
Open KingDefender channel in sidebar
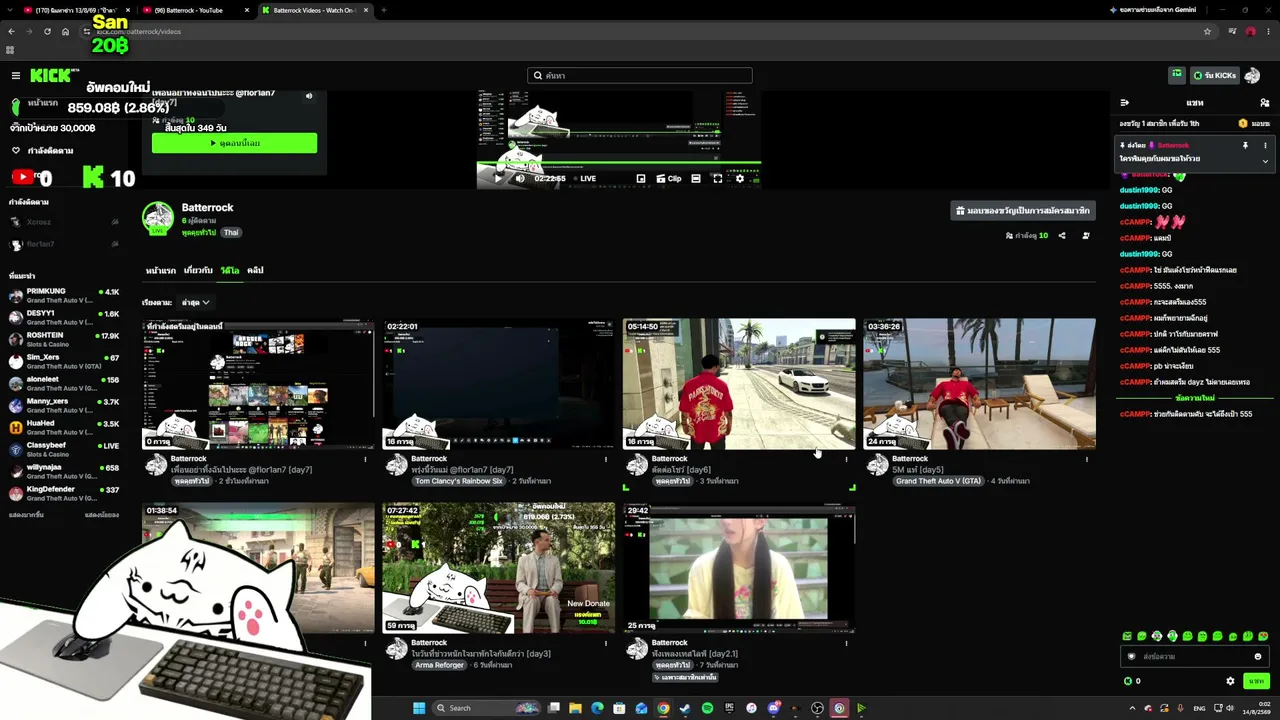(x=64, y=493)
